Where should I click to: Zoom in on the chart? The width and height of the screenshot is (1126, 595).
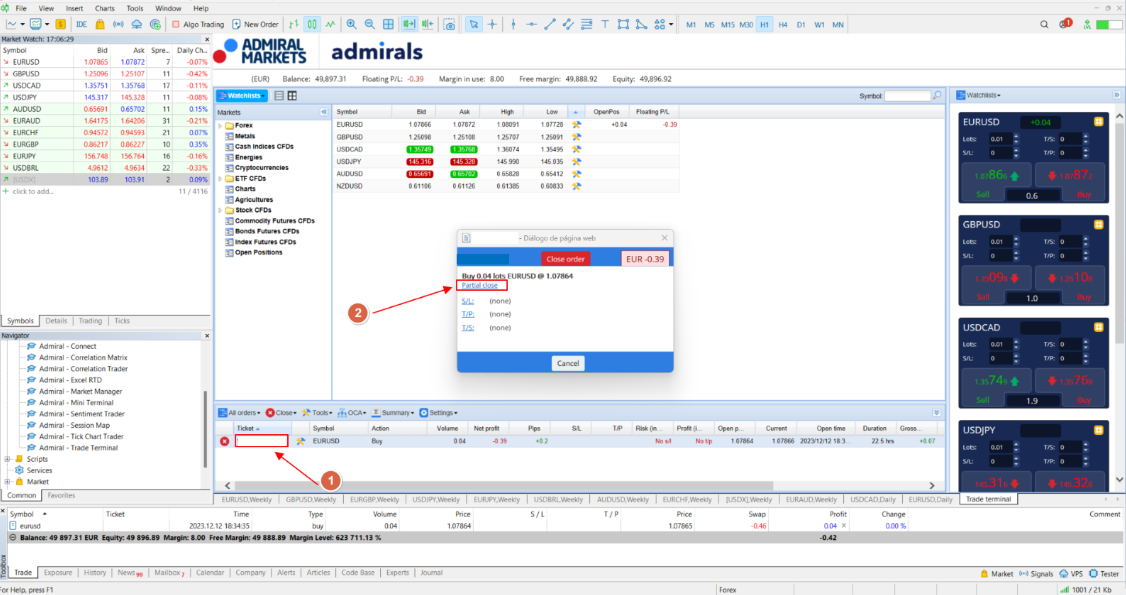pyautogui.click(x=351, y=24)
